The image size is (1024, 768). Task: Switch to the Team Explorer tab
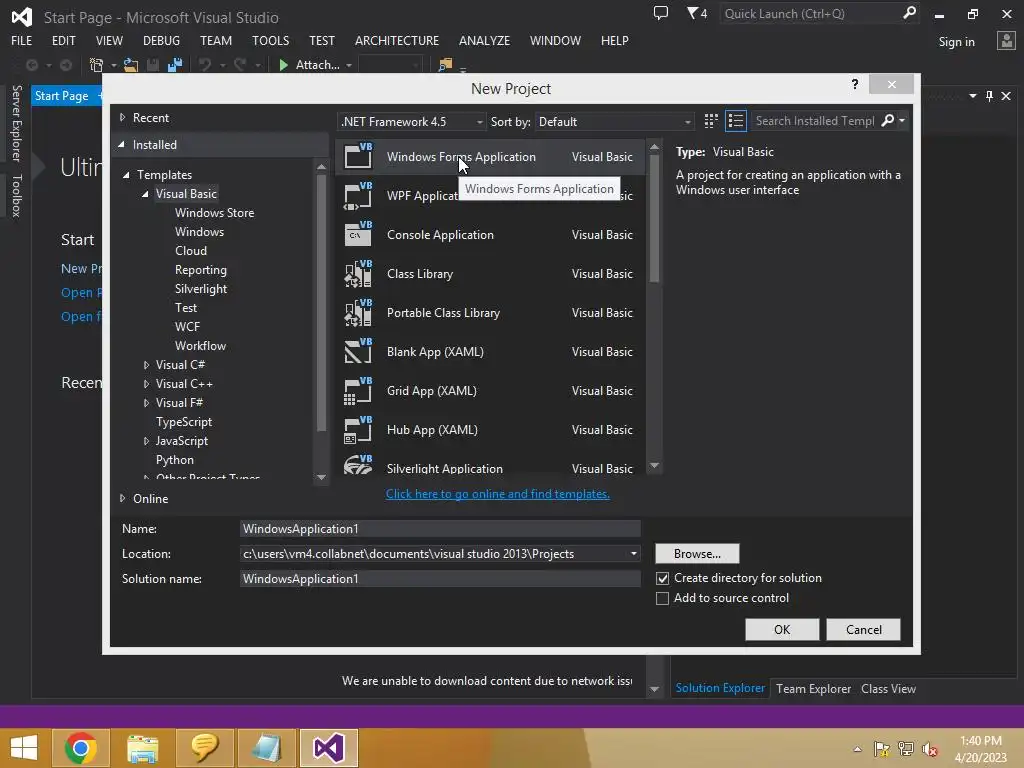coord(813,688)
